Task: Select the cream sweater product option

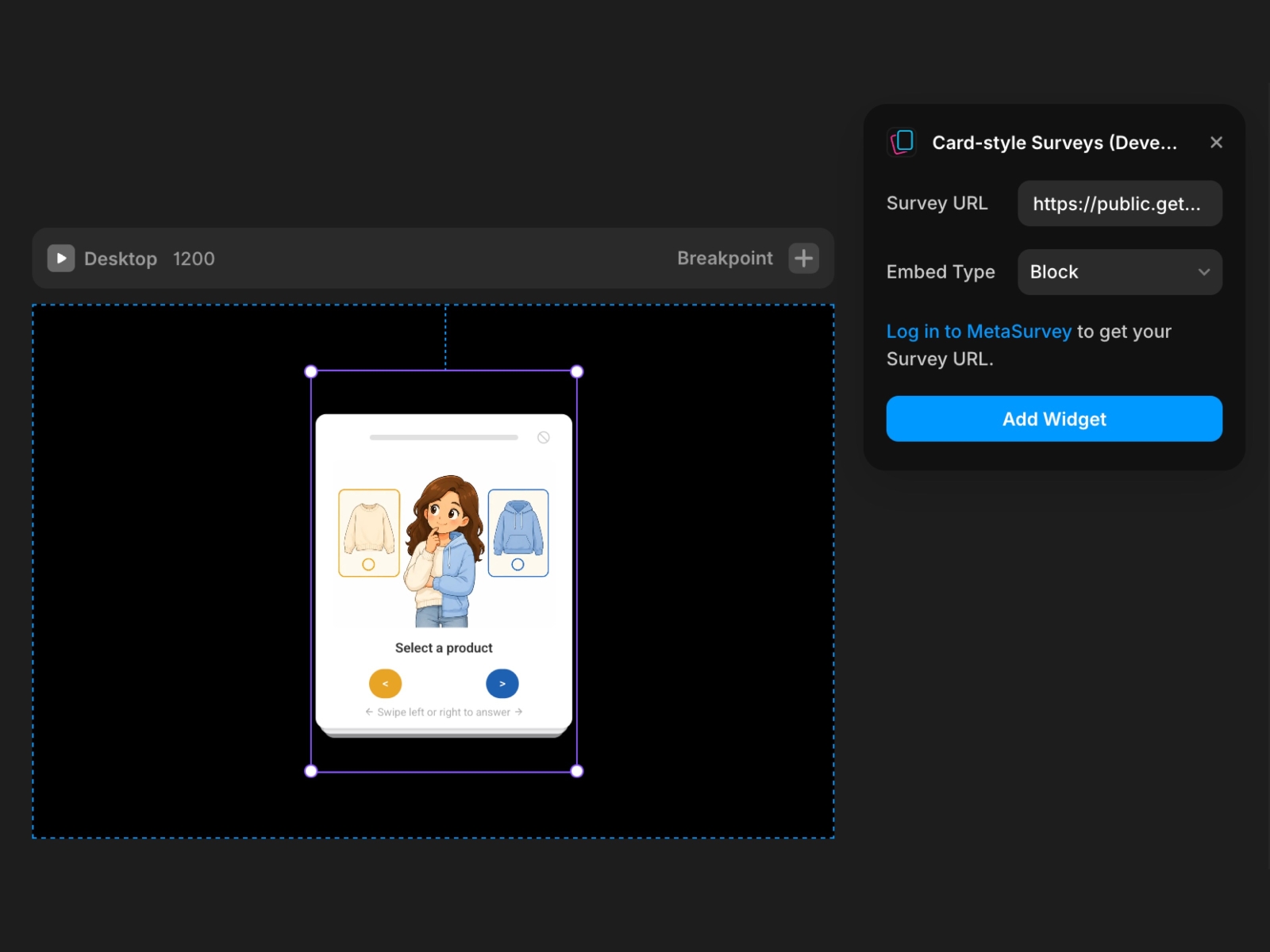Action: 369,533
